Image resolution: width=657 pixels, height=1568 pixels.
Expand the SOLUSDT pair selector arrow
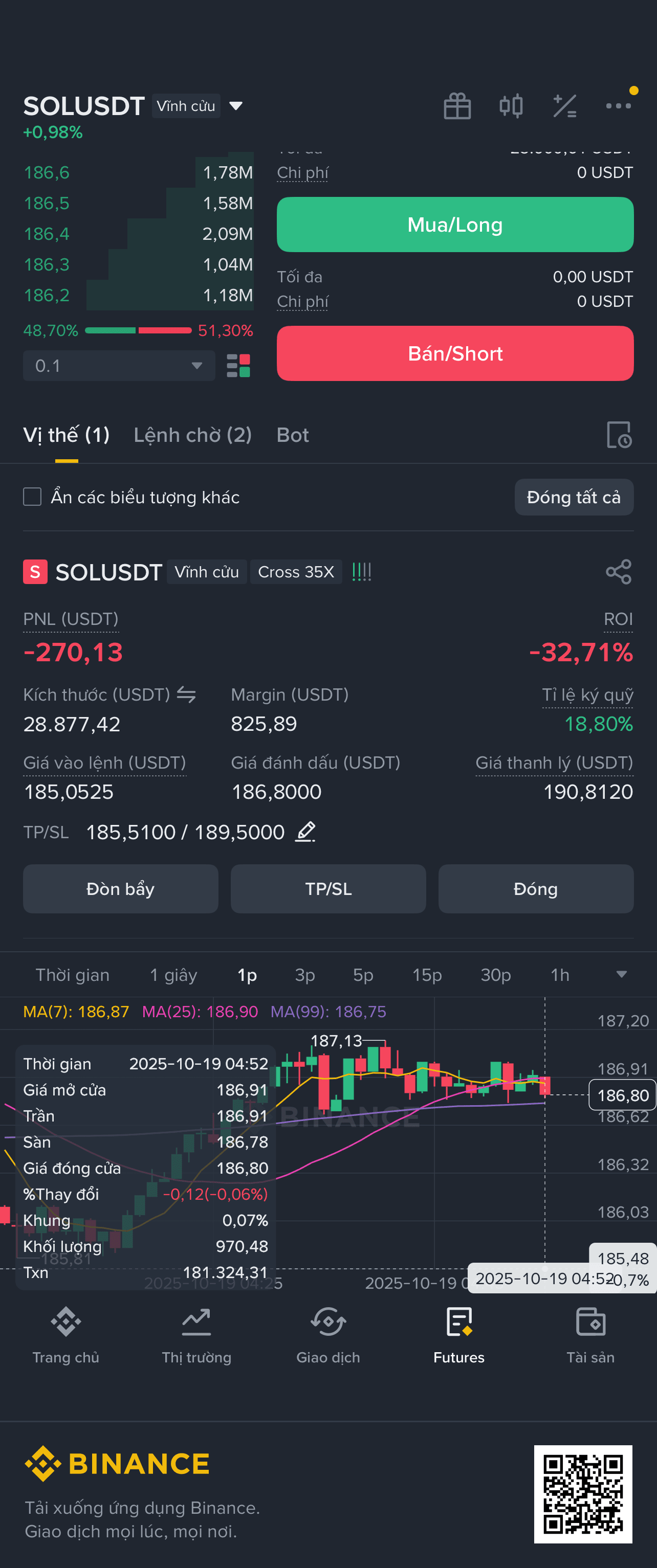pyautogui.click(x=236, y=106)
